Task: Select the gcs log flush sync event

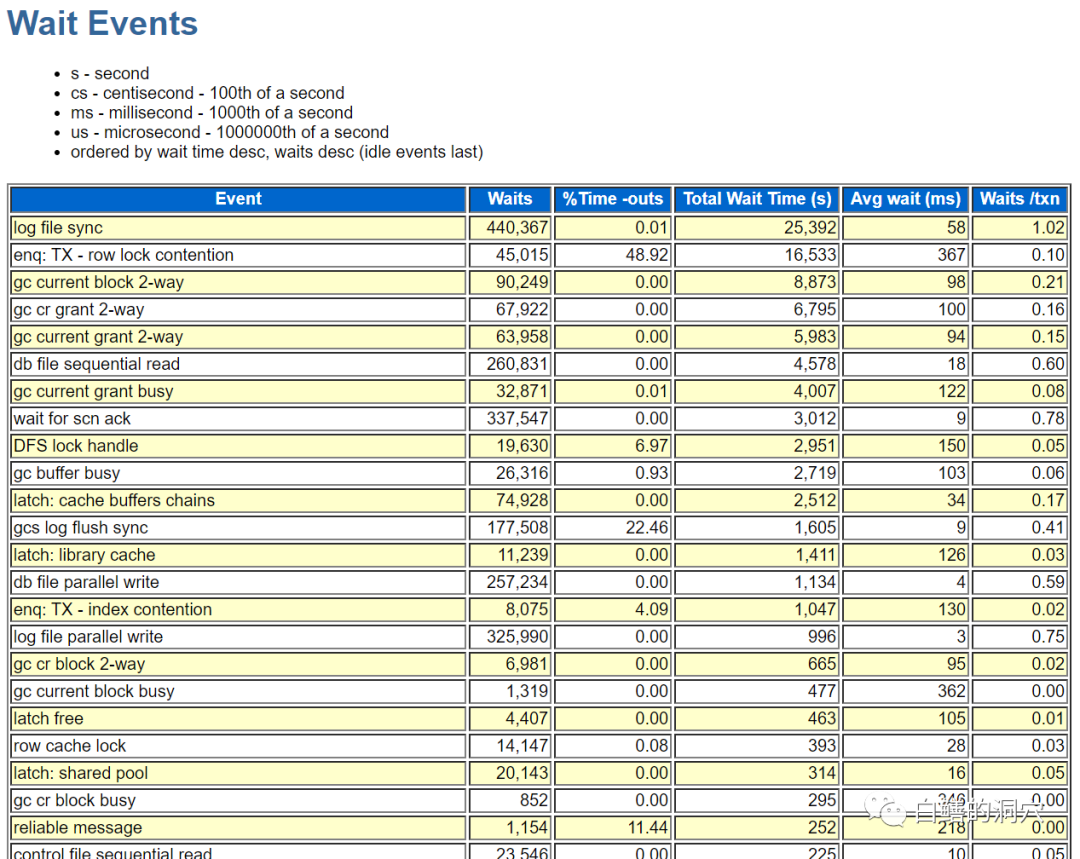Action: (80, 528)
